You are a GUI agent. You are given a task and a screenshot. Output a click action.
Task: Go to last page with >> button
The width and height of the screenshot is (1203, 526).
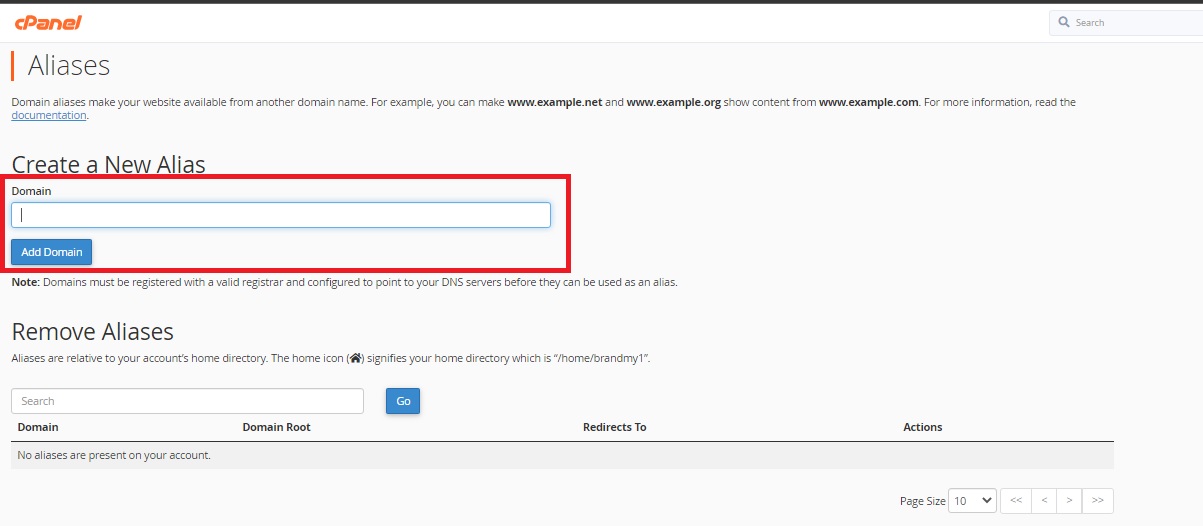pyautogui.click(x=1098, y=501)
